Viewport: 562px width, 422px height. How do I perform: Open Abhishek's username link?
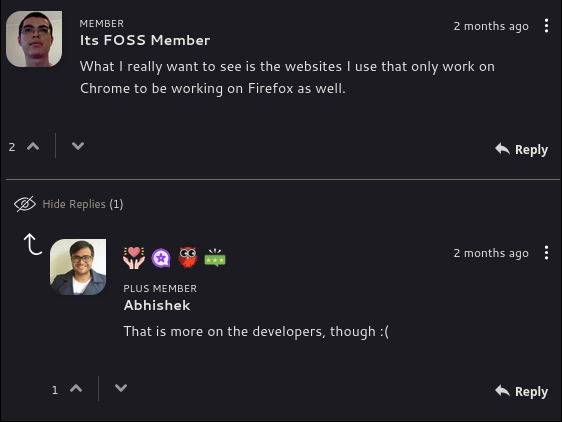[157, 305]
